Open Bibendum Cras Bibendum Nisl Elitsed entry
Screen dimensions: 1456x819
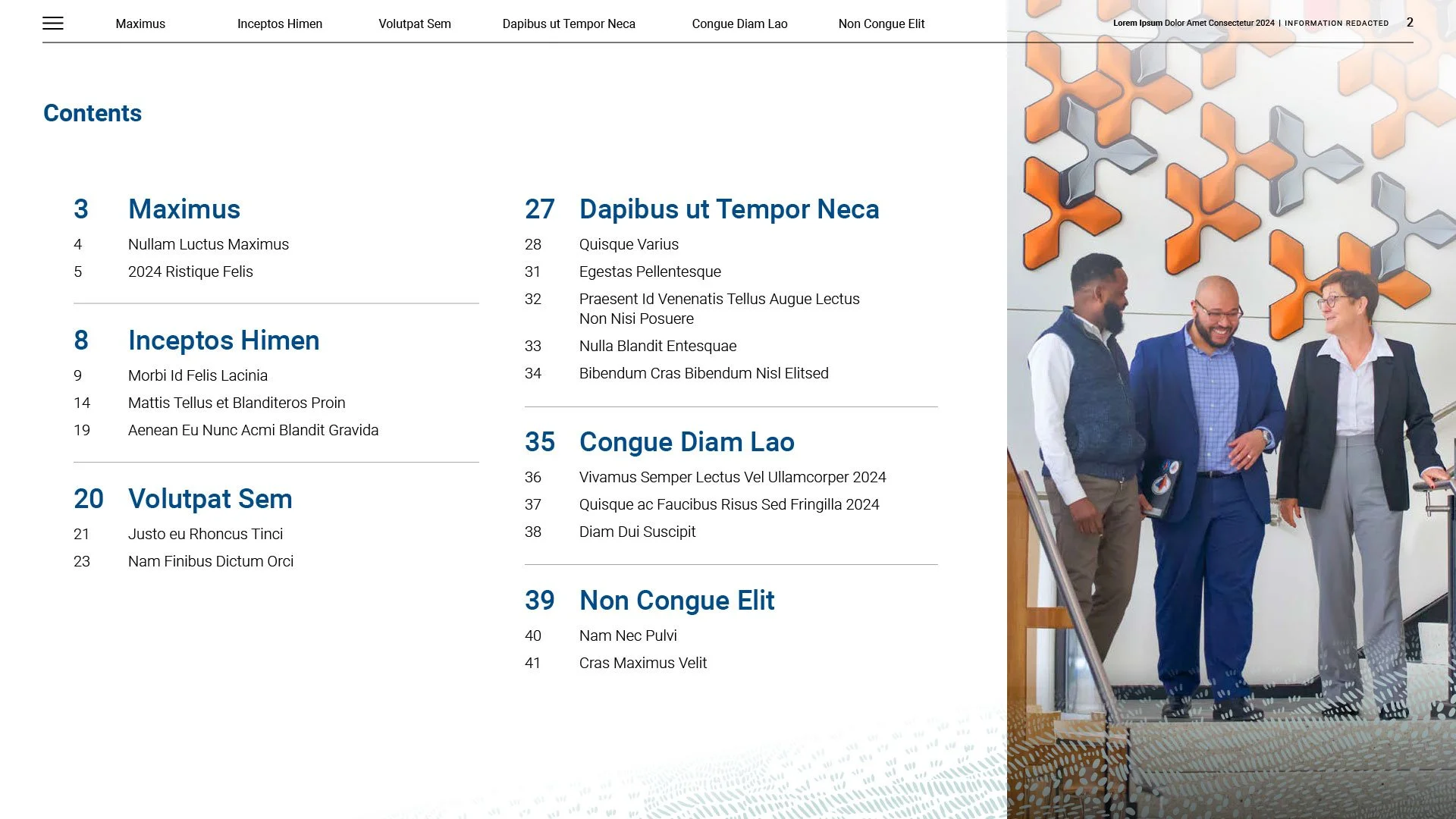click(x=703, y=373)
